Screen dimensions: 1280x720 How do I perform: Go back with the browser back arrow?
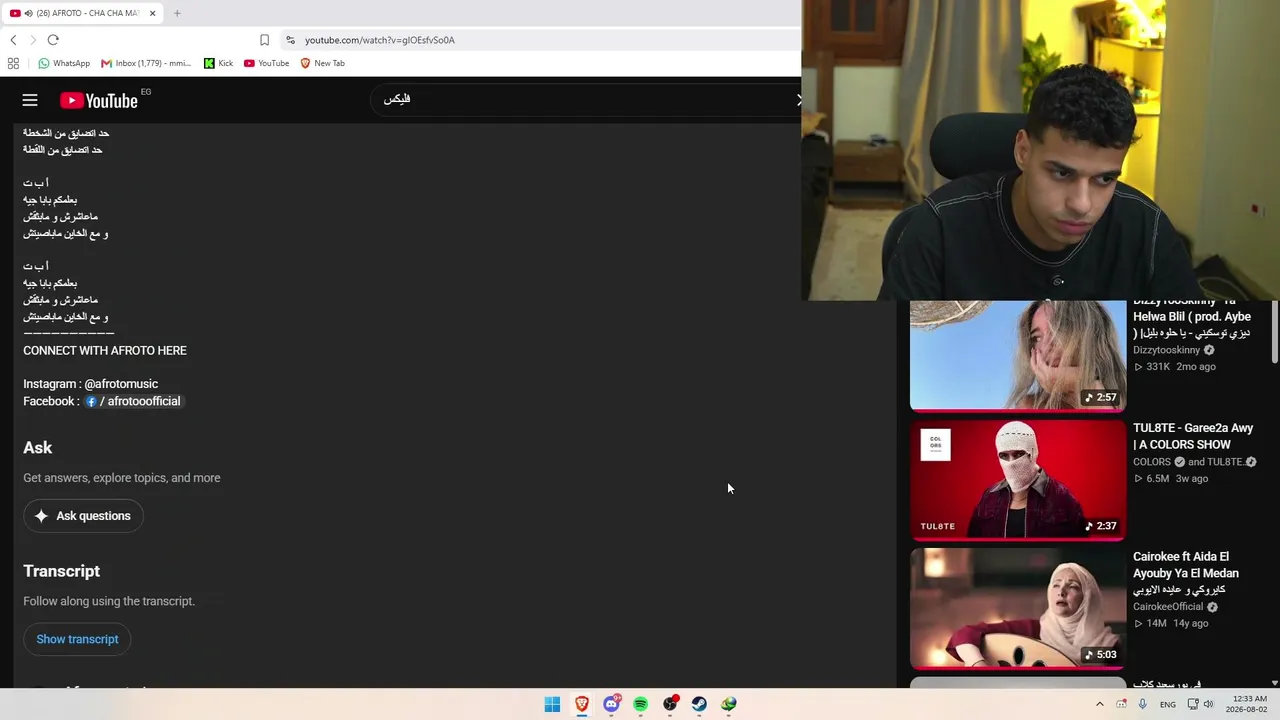pos(13,40)
